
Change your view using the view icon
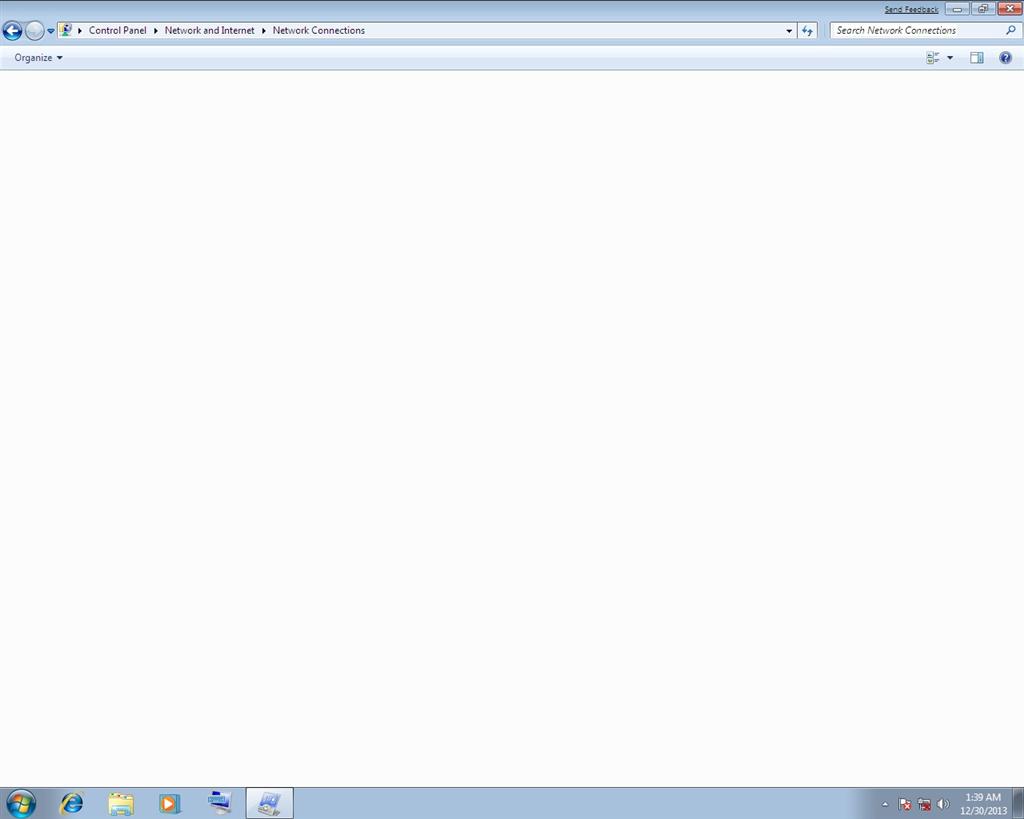tap(933, 57)
